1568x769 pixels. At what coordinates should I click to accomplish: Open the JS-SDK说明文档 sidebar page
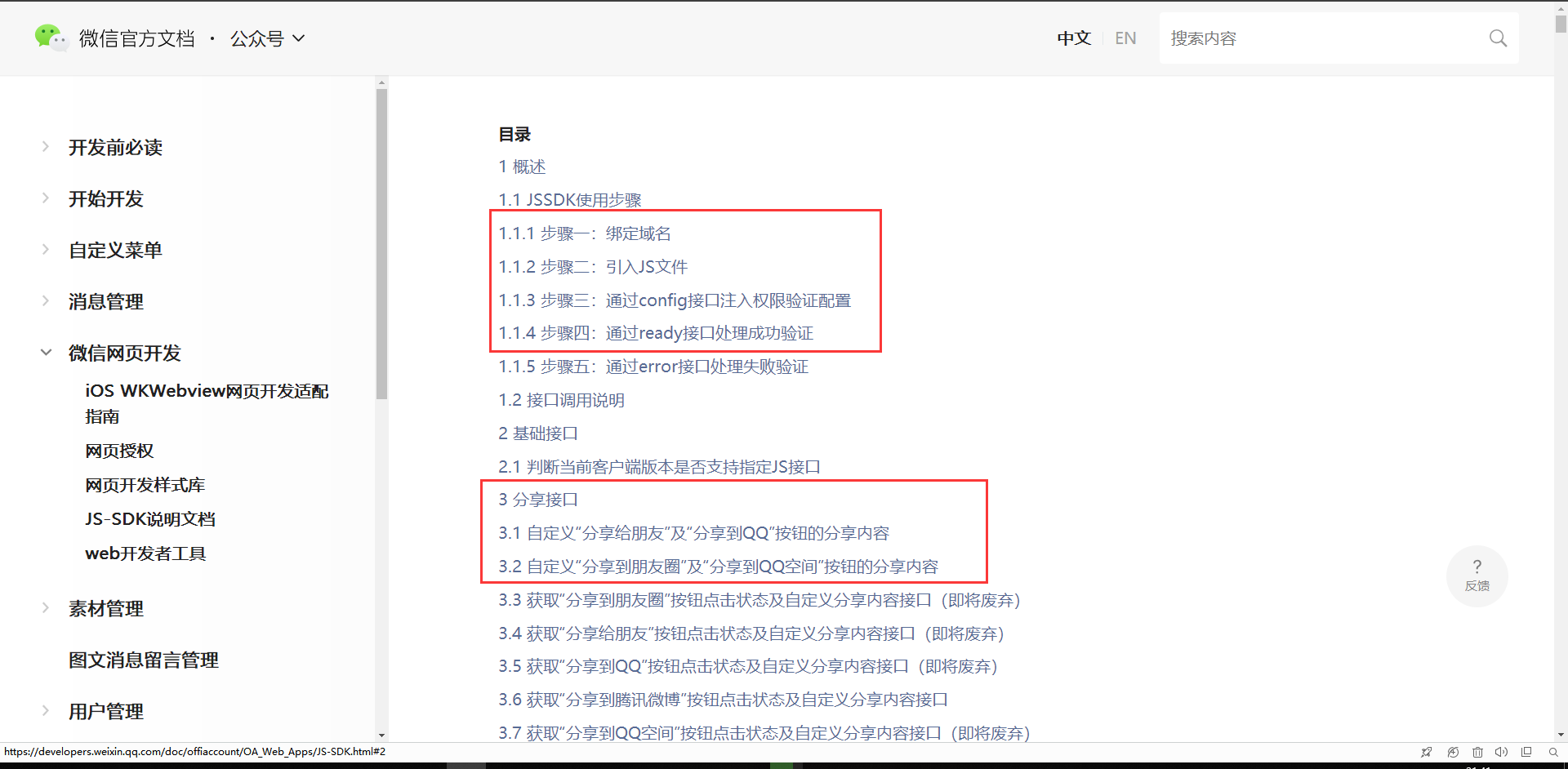click(x=150, y=520)
